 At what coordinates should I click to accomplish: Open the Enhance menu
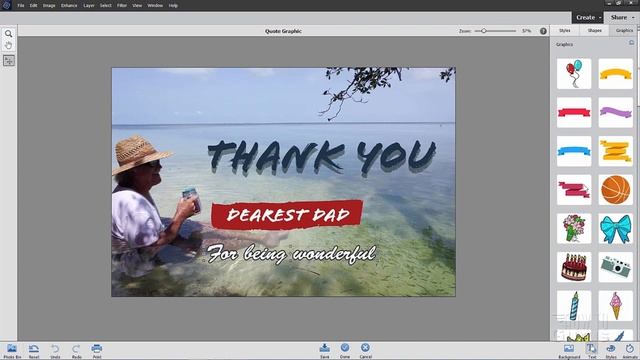[x=69, y=6]
